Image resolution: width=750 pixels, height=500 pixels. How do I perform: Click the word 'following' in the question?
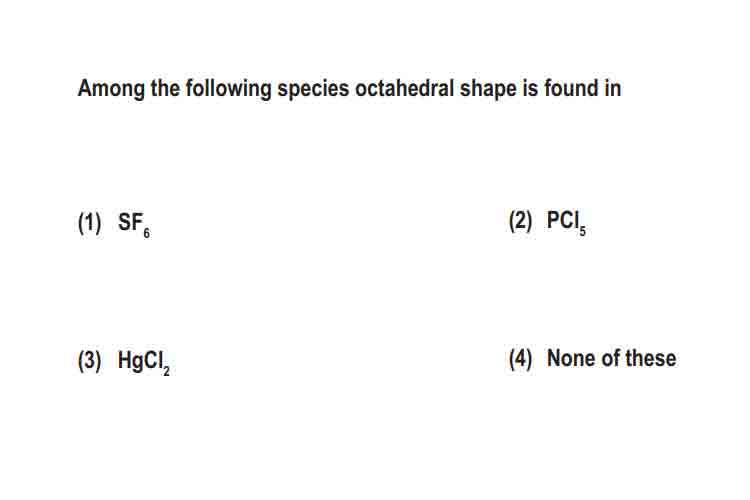229,89
